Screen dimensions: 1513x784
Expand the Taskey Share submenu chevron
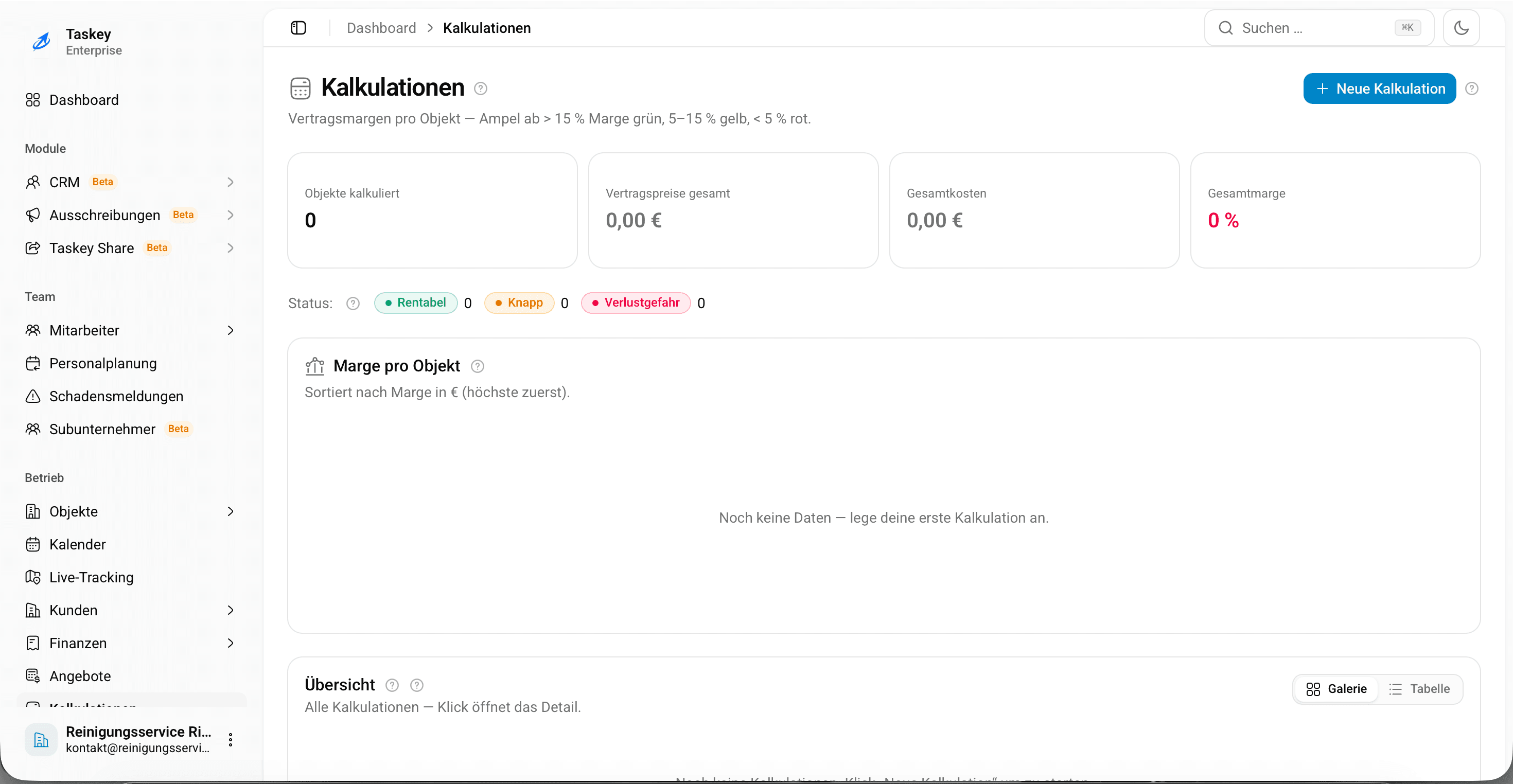(230, 248)
